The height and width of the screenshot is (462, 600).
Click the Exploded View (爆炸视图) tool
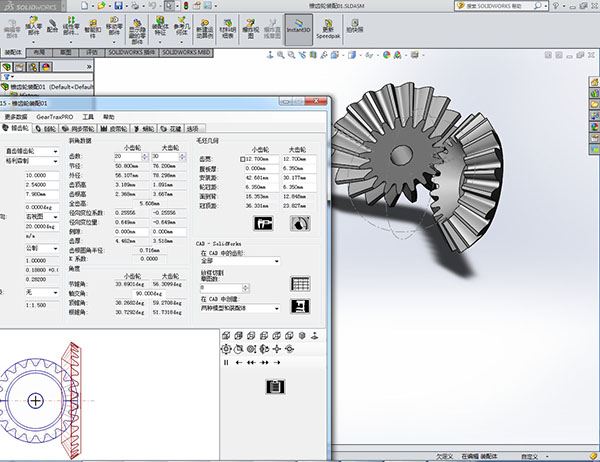point(251,29)
